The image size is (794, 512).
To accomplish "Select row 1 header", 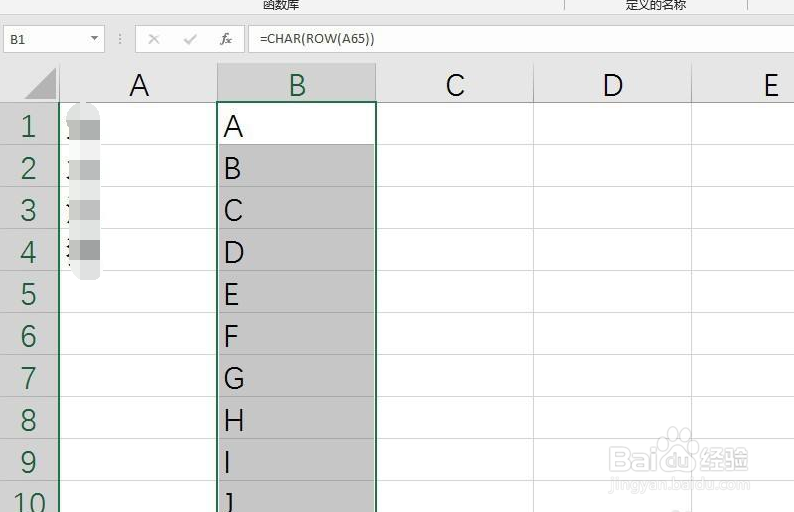I will coord(29,124).
